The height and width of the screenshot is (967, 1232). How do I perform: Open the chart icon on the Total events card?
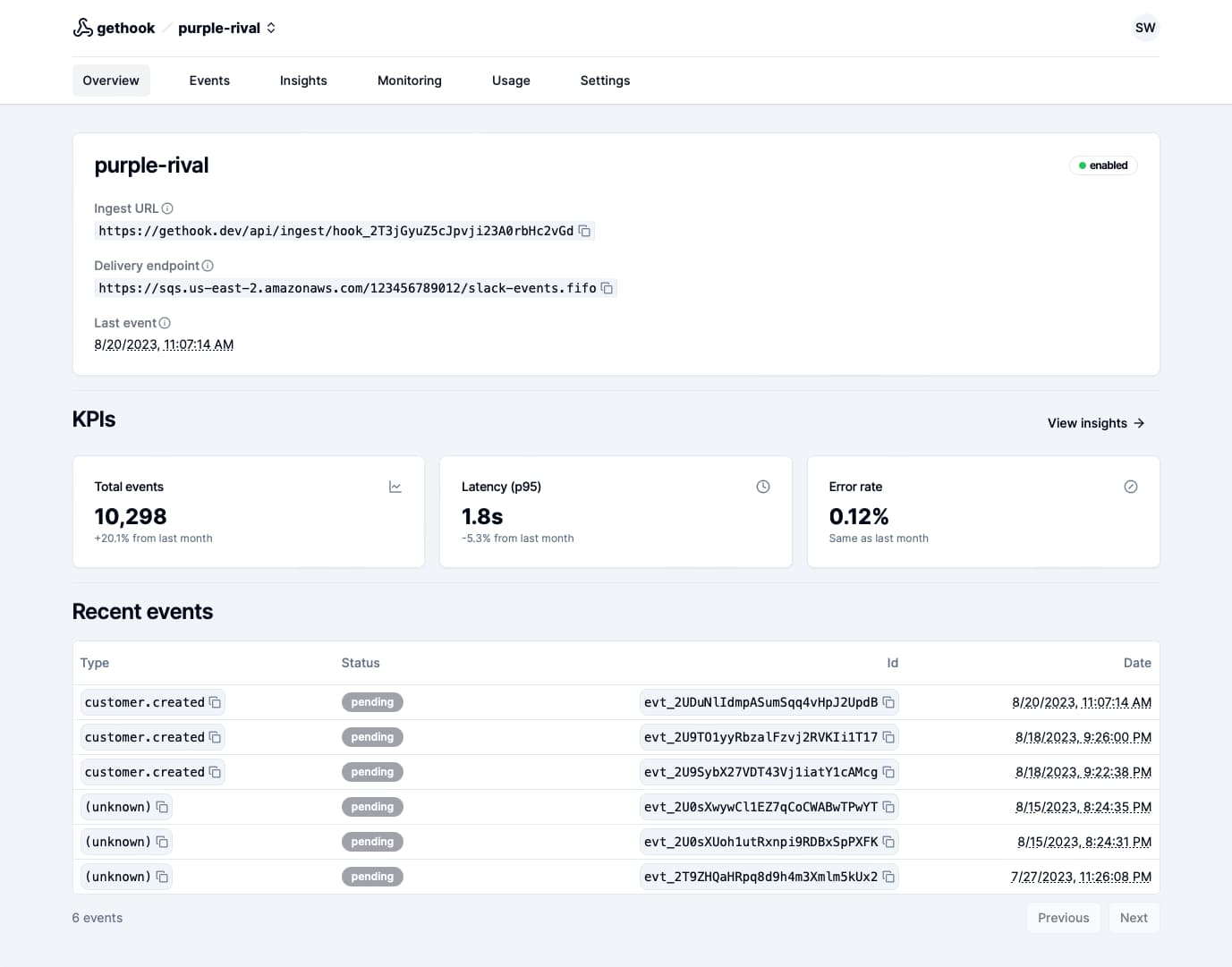tap(395, 487)
